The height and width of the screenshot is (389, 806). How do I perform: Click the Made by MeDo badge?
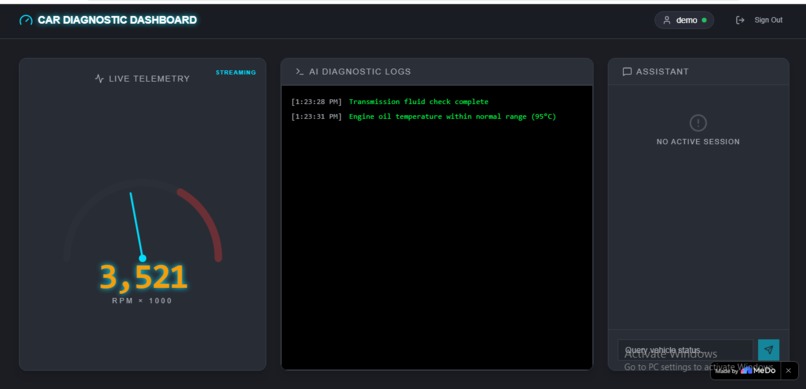(x=745, y=371)
